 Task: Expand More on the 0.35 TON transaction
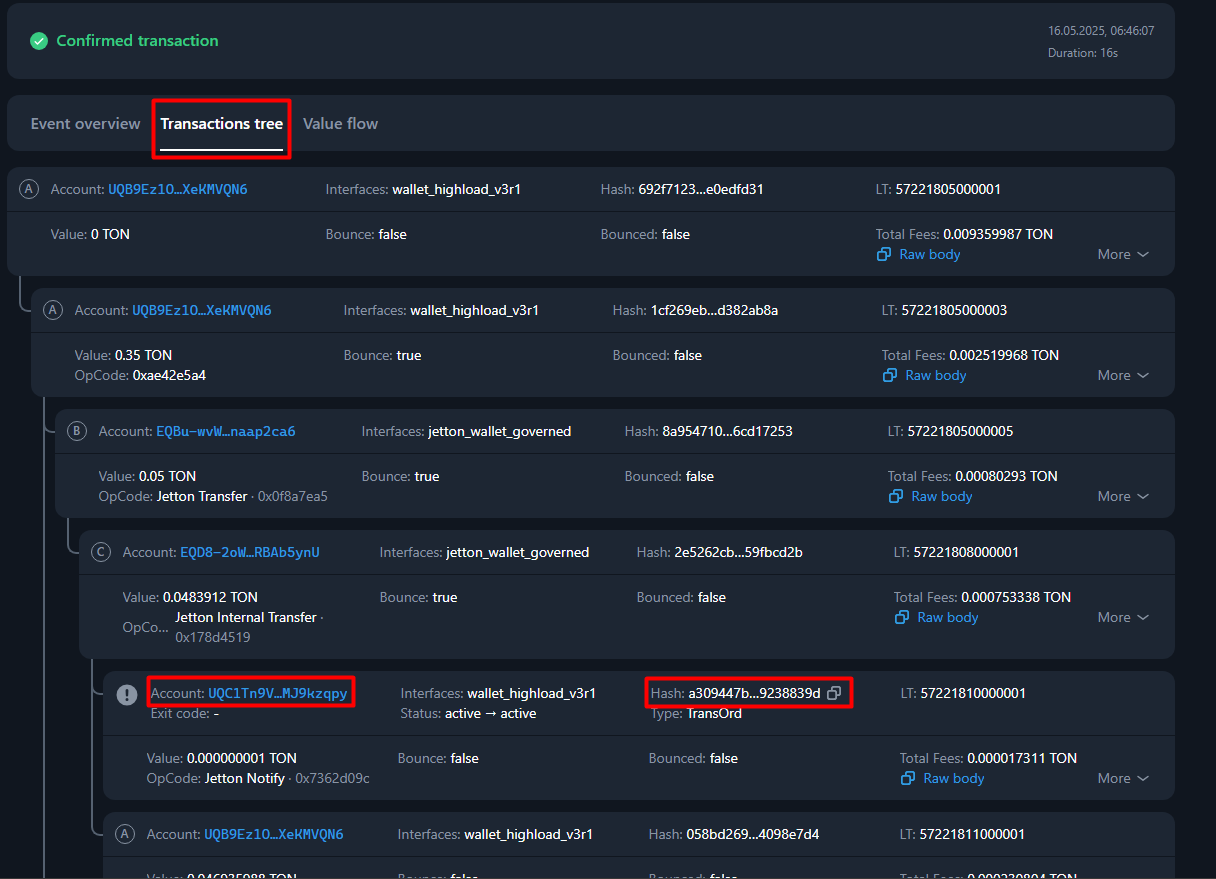1122,375
